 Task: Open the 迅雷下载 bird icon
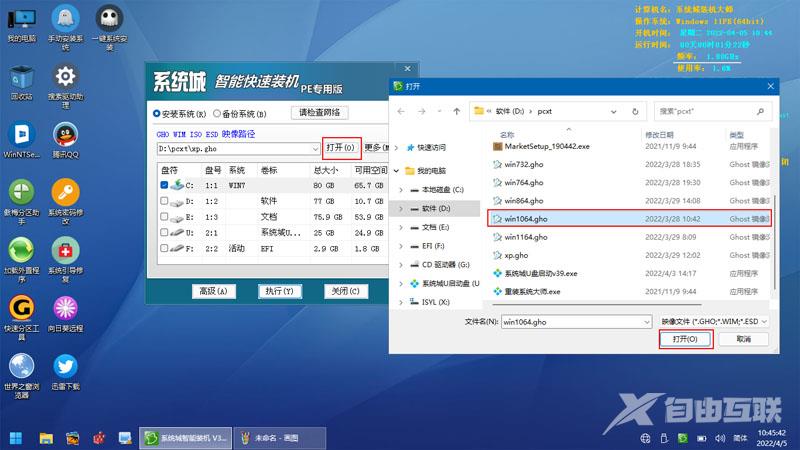point(65,372)
